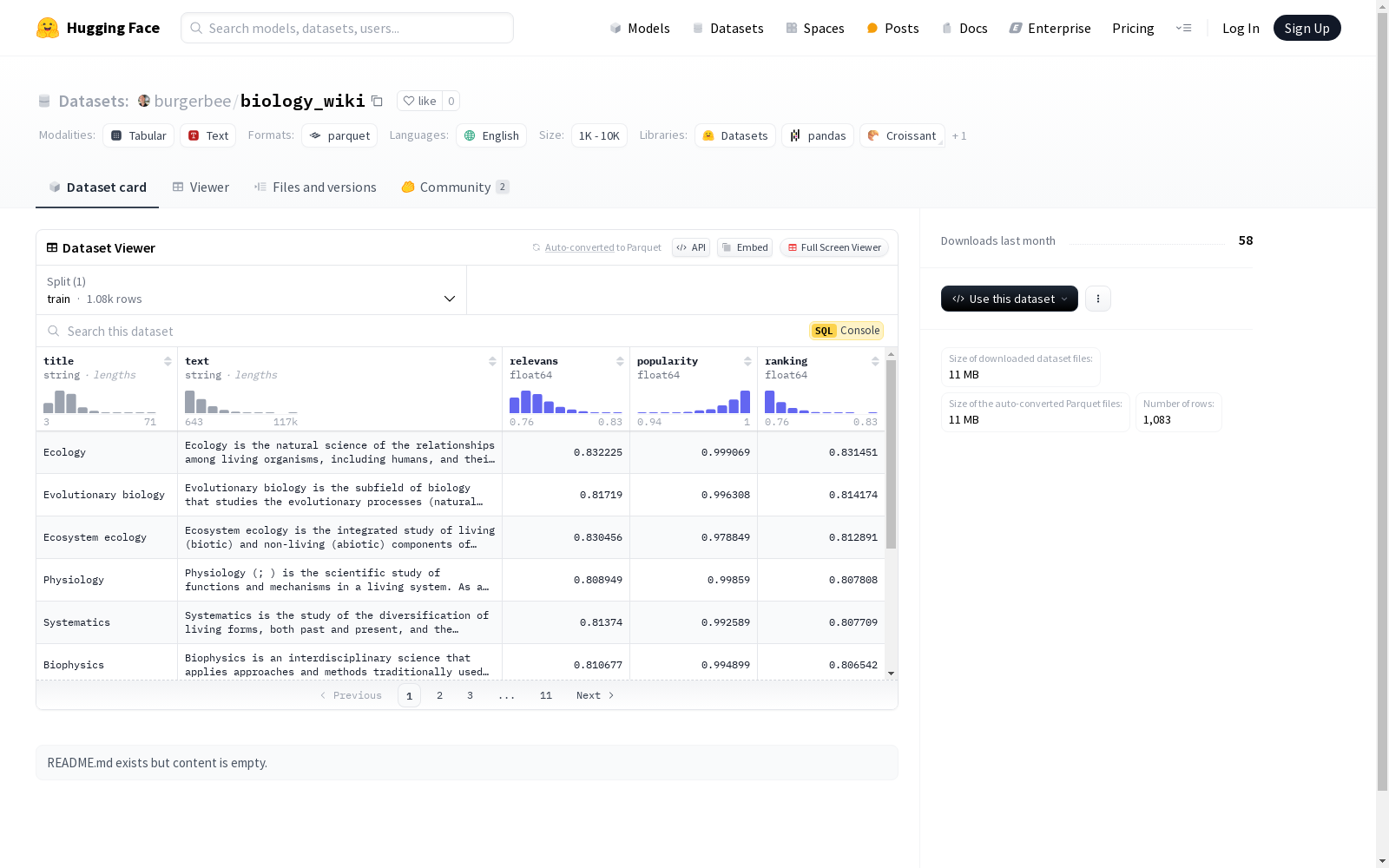Go to page 2 of results
This screenshot has height=868, width=1389.
tap(440, 695)
